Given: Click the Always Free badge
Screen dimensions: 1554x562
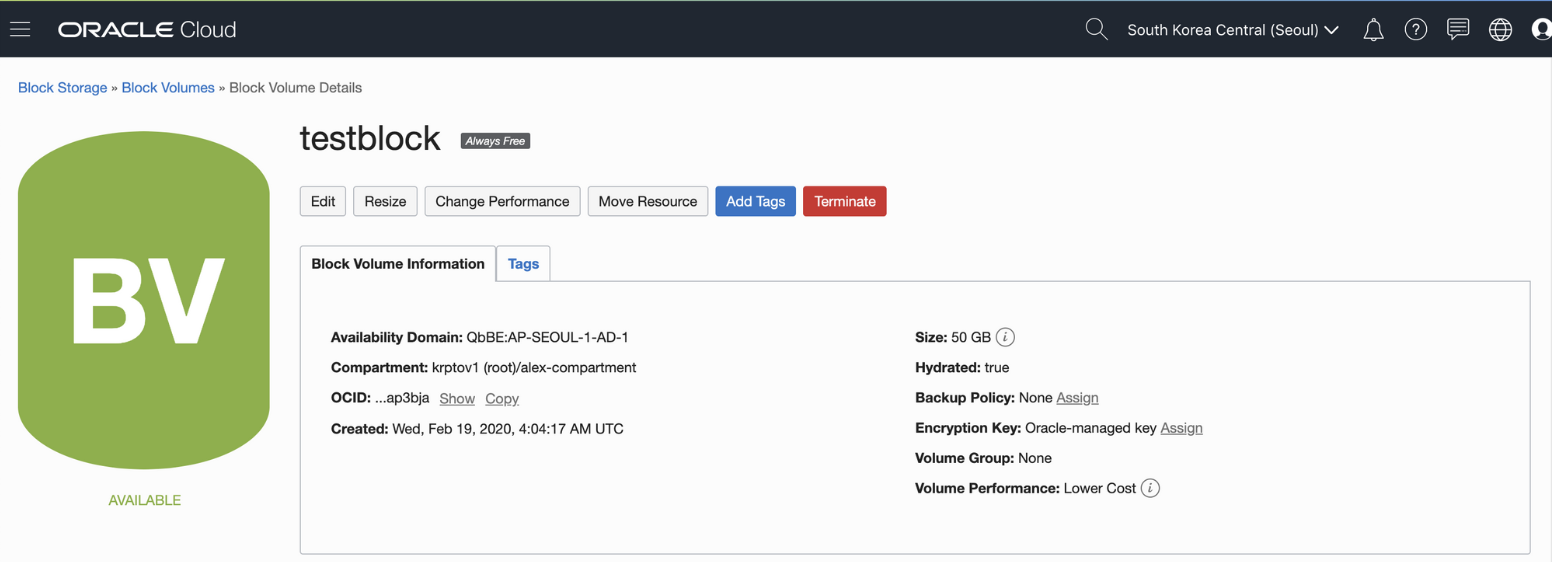Looking at the screenshot, I should 495,141.
